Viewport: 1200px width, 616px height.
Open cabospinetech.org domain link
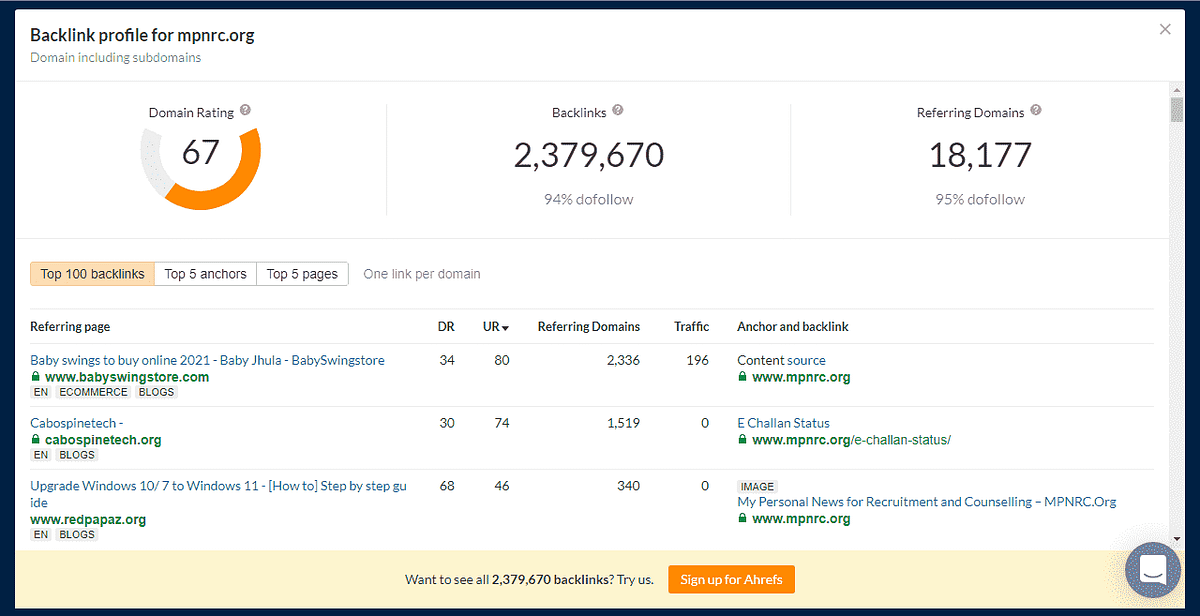103,440
